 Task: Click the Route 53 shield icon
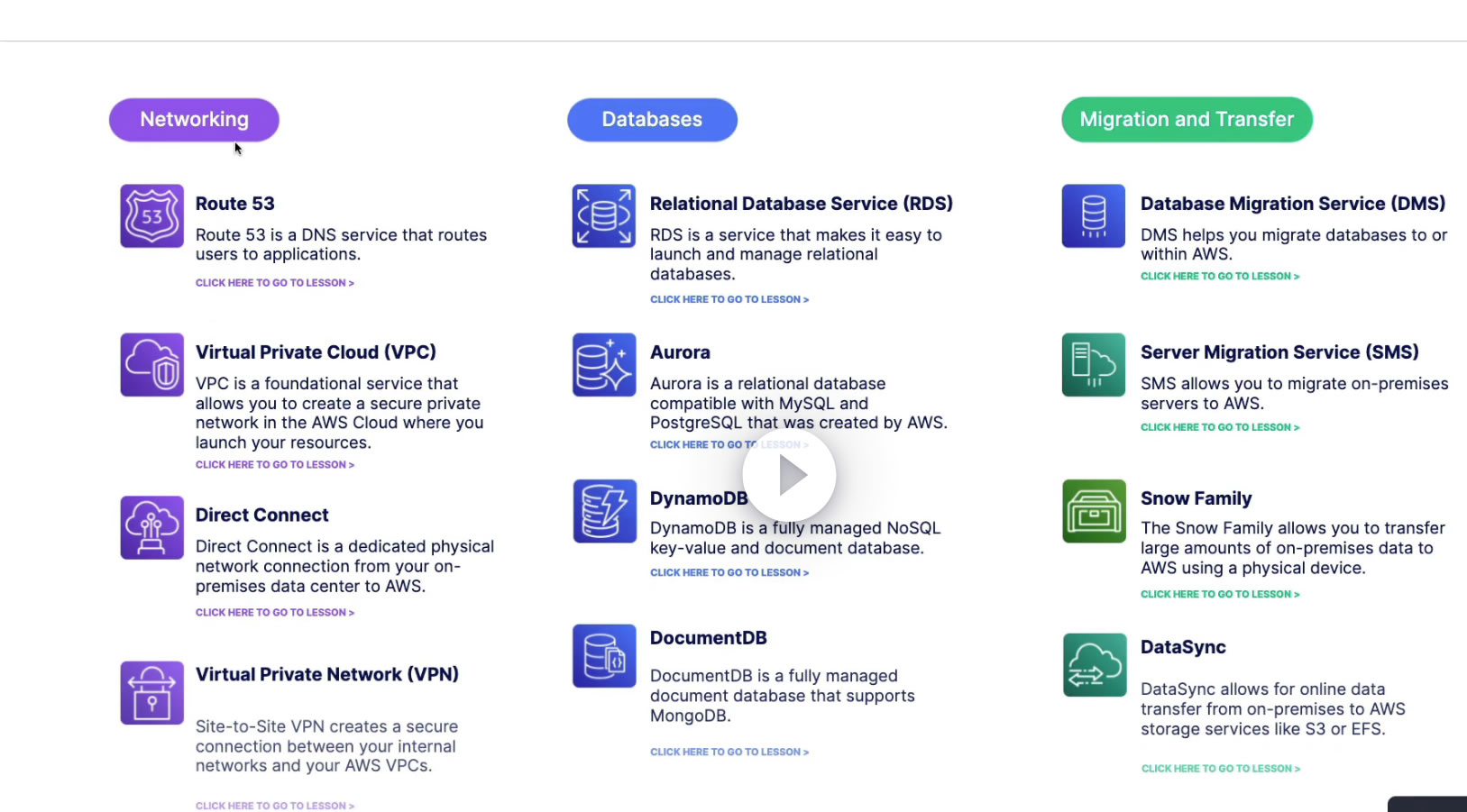coord(151,216)
